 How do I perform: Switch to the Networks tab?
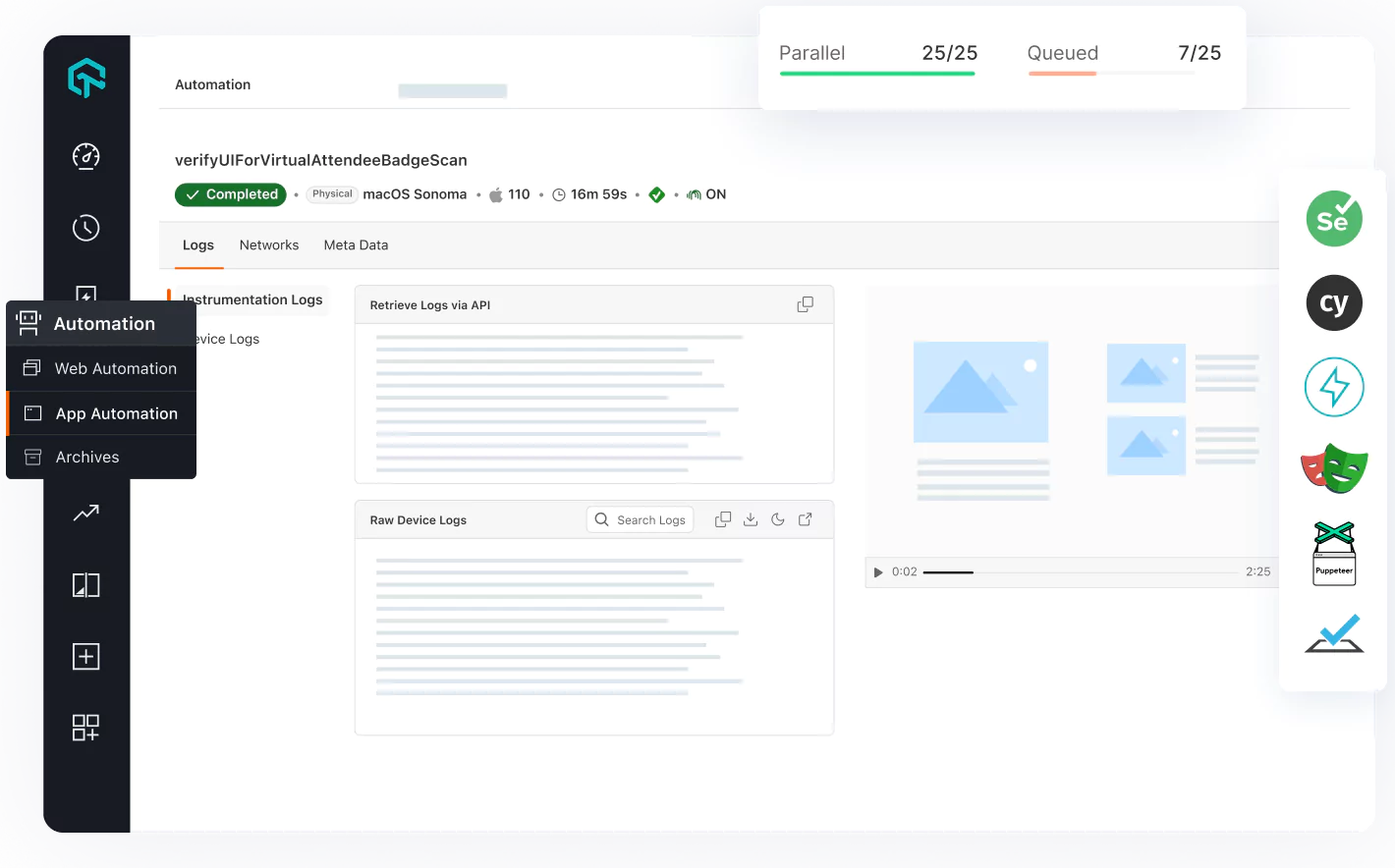pyautogui.click(x=268, y=244)
